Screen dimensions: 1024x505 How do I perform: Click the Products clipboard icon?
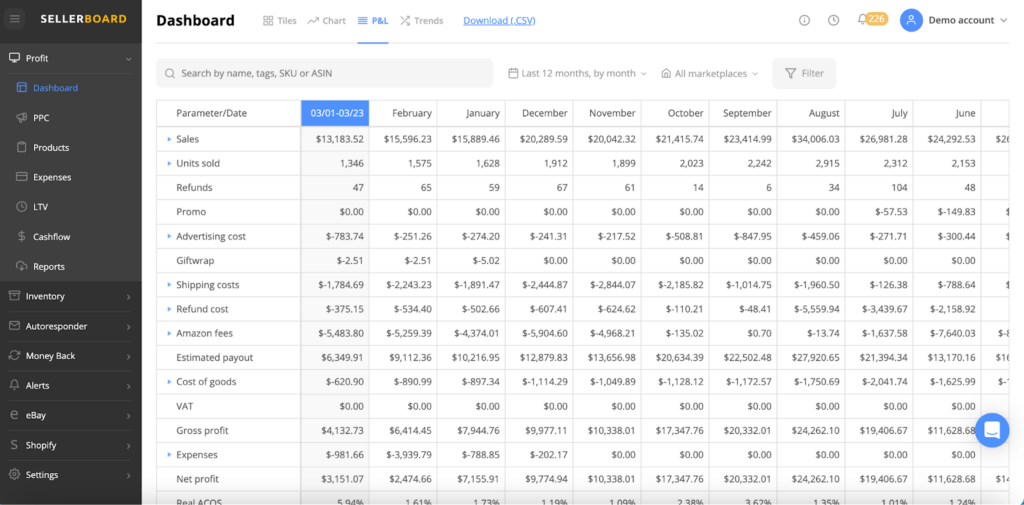coord(22,148)
